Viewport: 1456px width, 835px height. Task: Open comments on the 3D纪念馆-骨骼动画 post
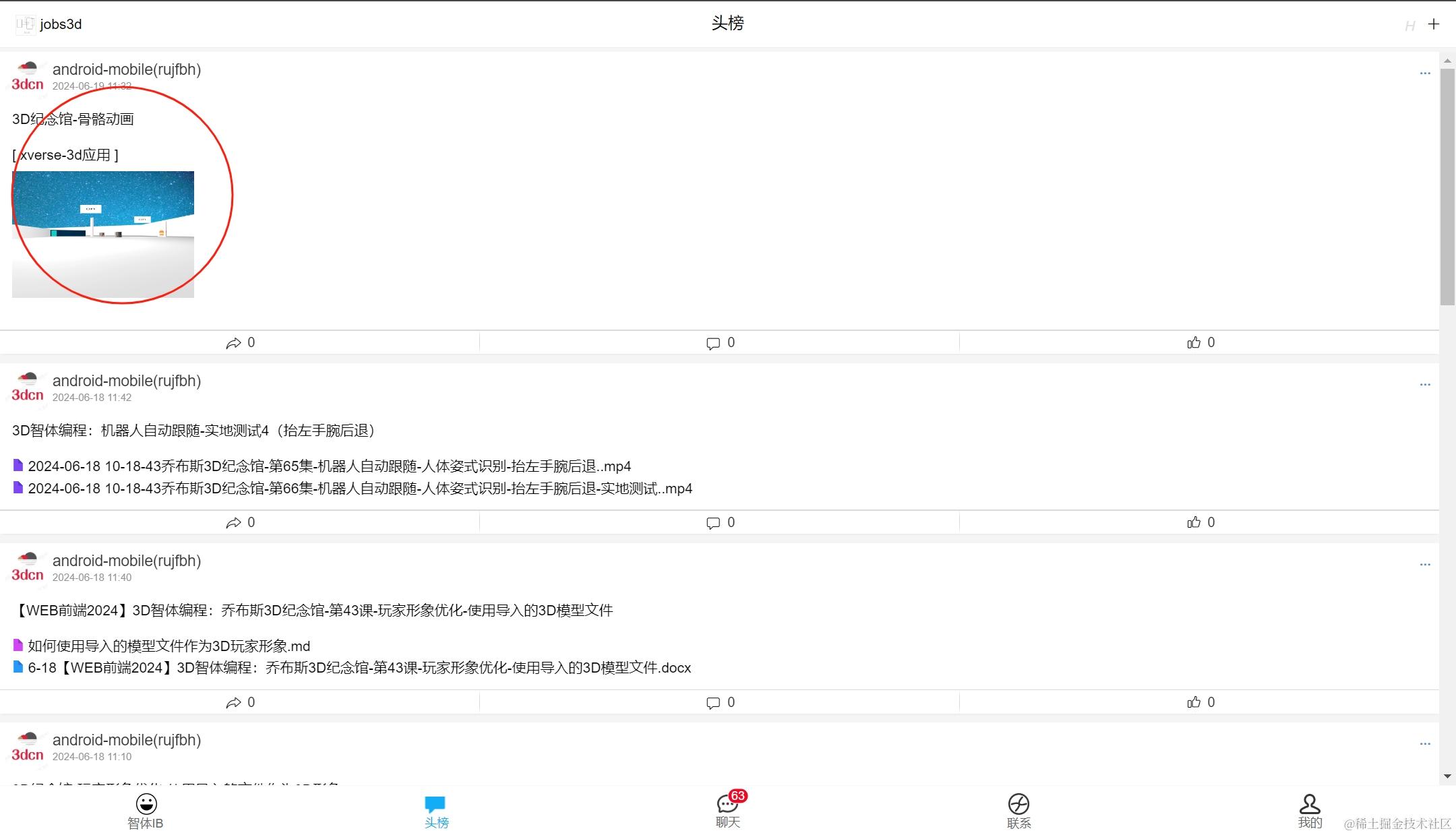coord(713,343)
